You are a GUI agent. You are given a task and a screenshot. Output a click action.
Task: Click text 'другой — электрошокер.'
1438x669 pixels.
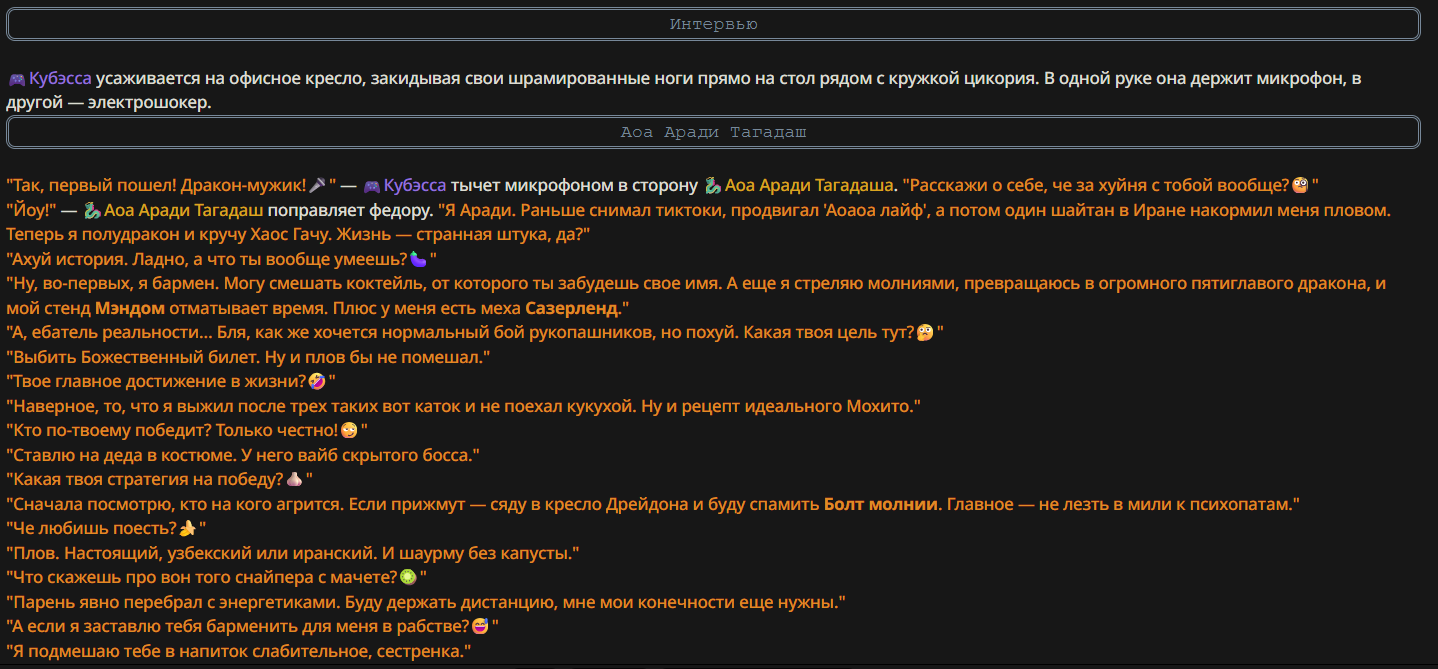(109, 103)
